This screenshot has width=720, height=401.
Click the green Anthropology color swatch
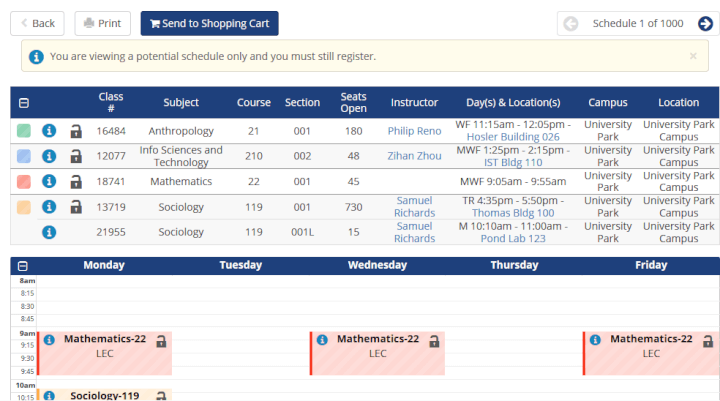click(x=24, y=131)
